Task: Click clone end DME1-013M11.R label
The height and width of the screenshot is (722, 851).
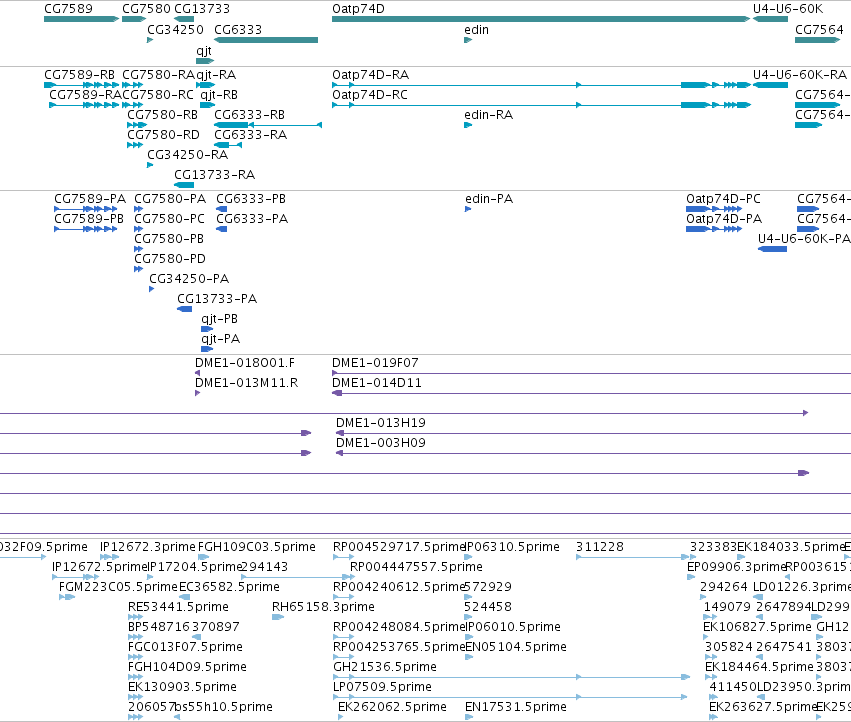Action: point(247,383)
